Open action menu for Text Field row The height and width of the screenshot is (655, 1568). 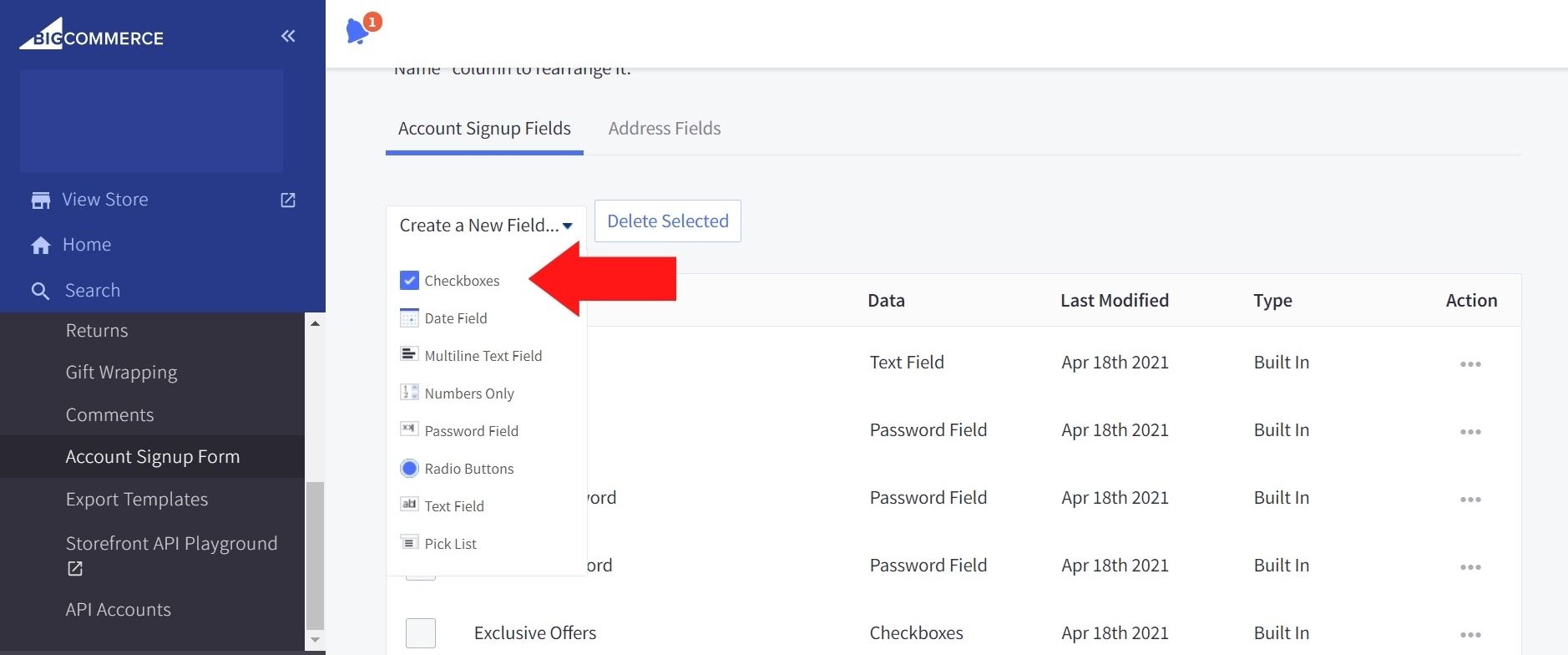click(1469, 364)
